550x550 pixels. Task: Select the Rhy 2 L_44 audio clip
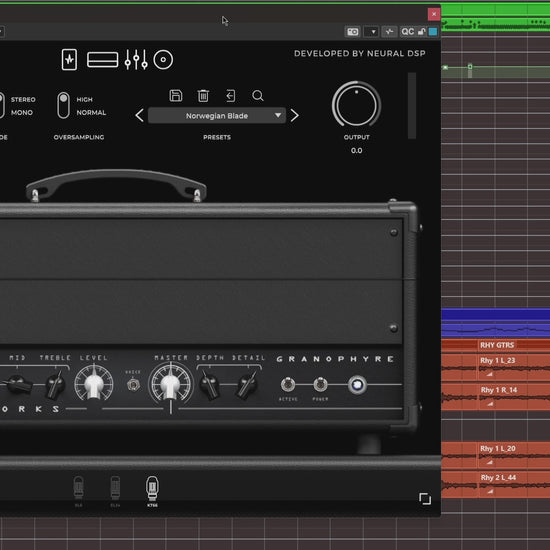[x=514, y=484]
